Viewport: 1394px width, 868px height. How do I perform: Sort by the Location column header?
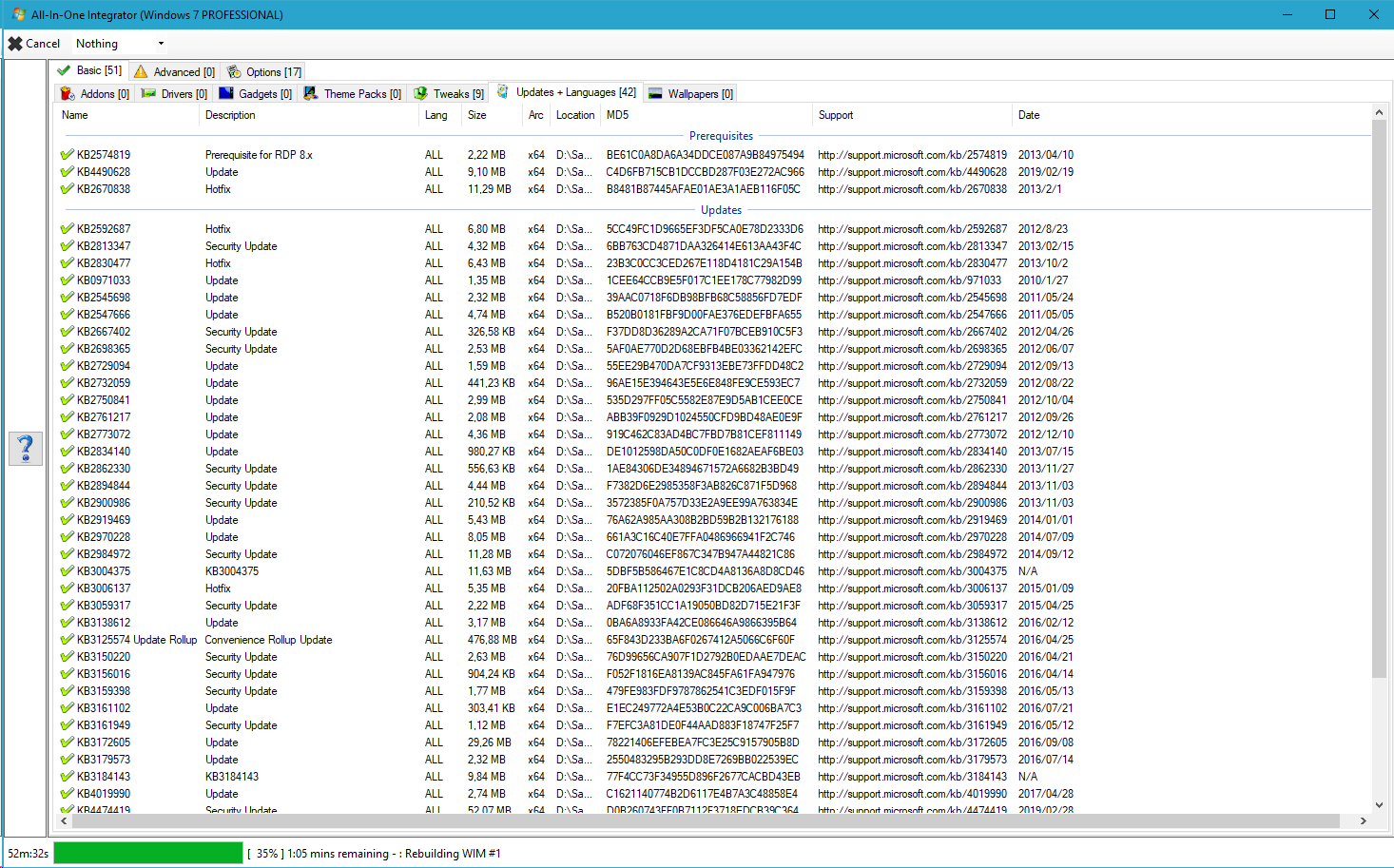point(575,115)
